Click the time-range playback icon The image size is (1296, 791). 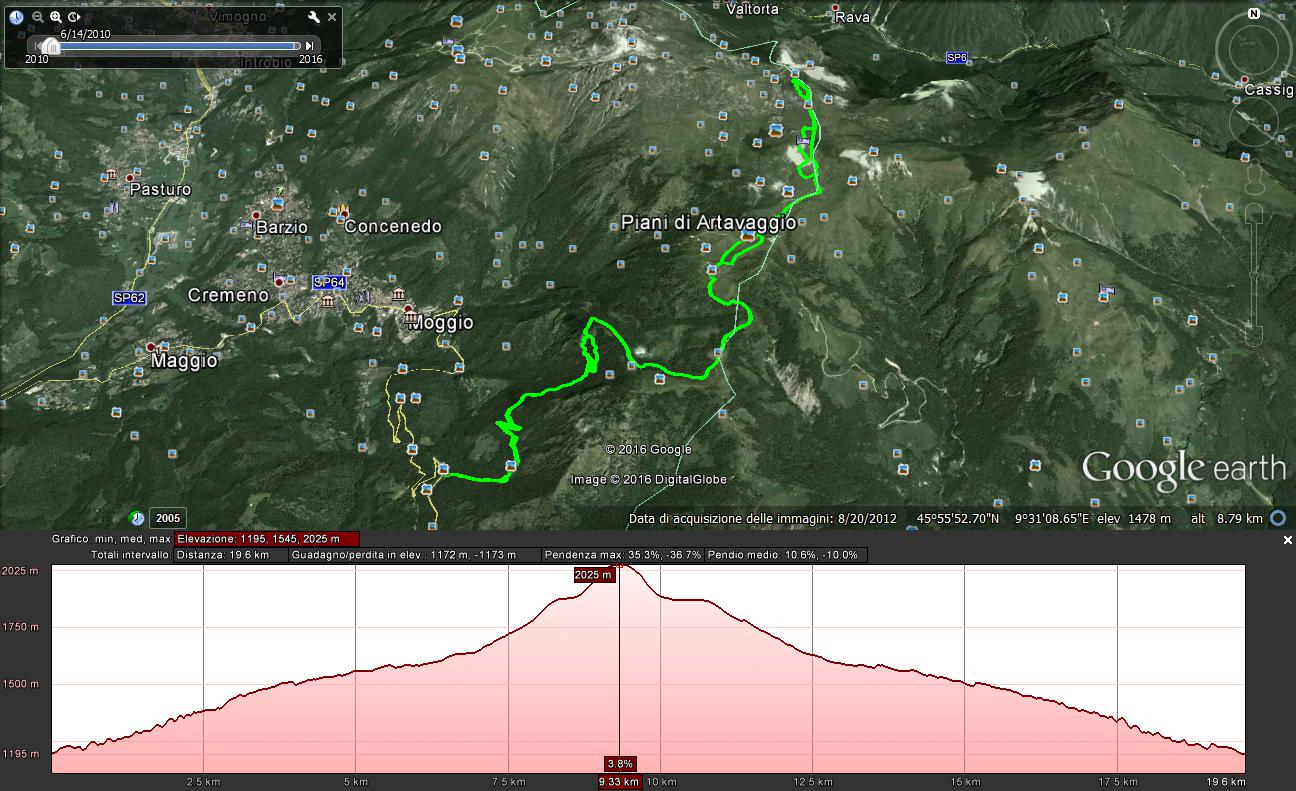click(x=74, y=17)
